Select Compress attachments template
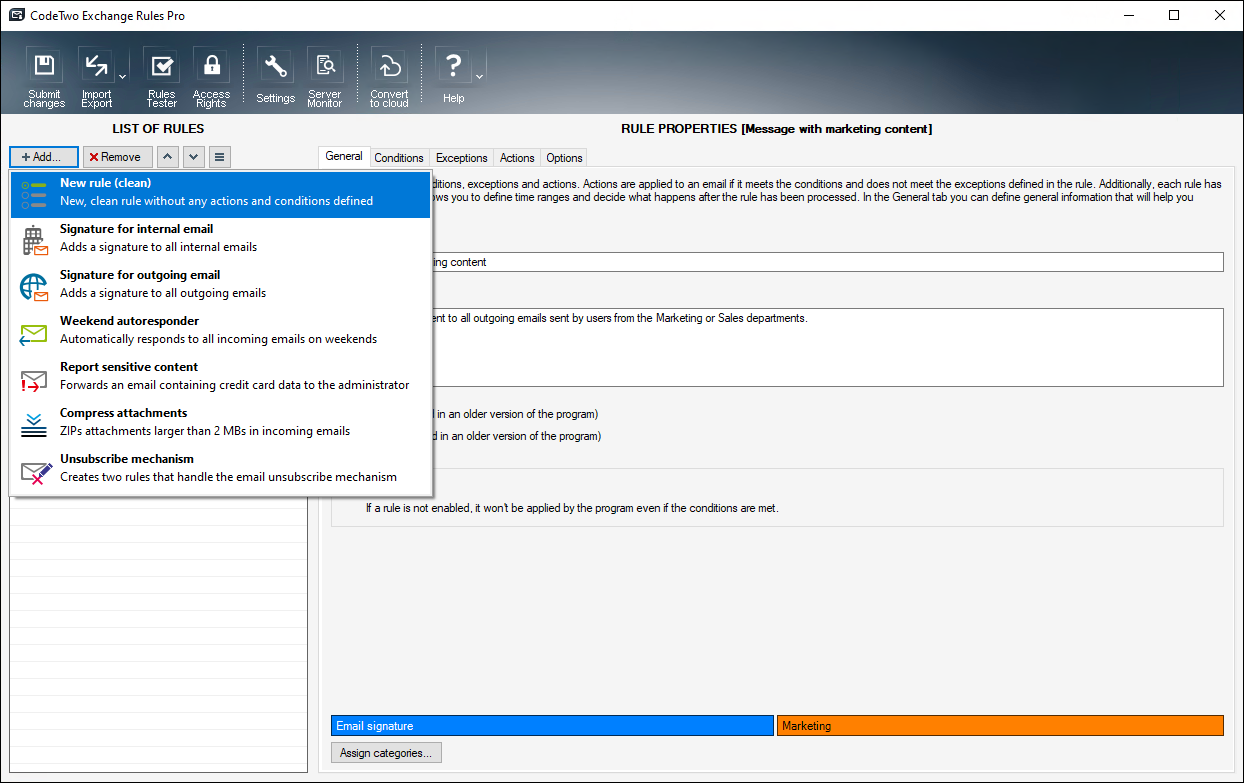 (220, 423)
